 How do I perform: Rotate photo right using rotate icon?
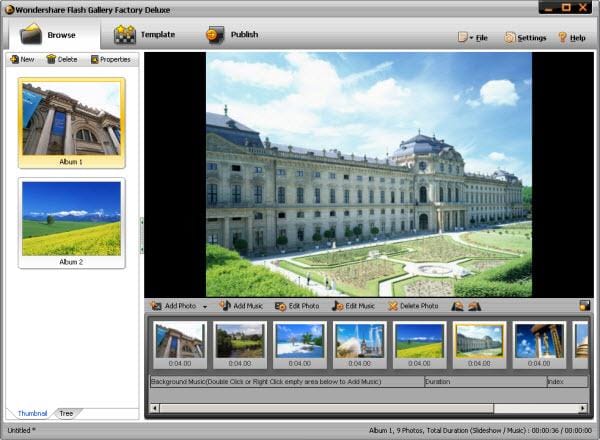[474, 306]
